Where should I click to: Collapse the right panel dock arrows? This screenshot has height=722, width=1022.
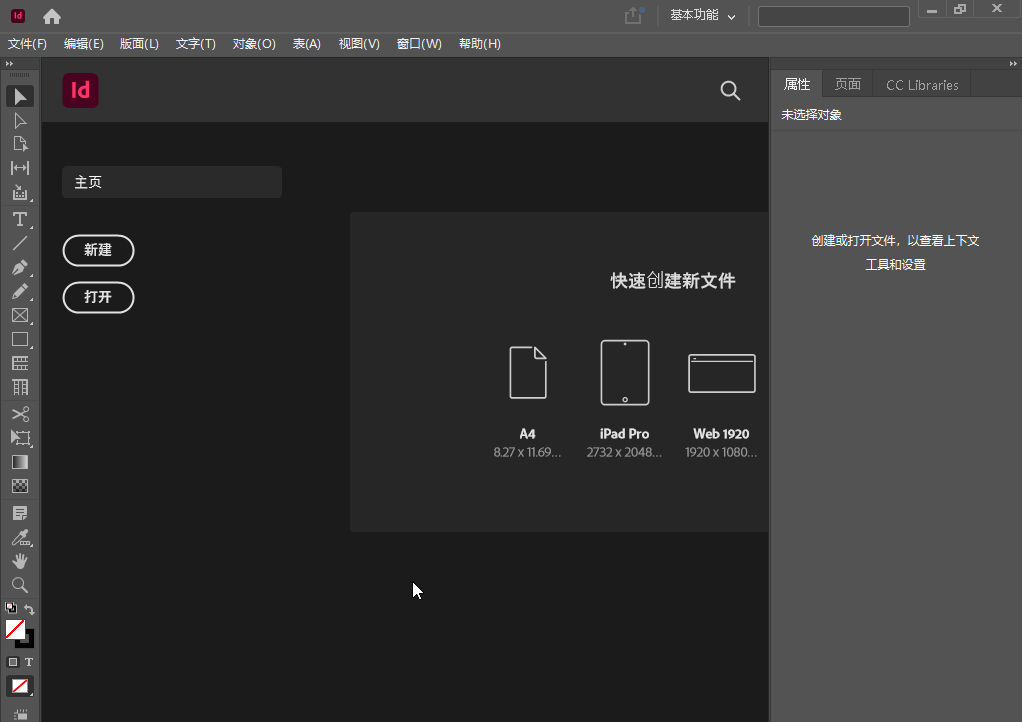[x=1013, y=63]
